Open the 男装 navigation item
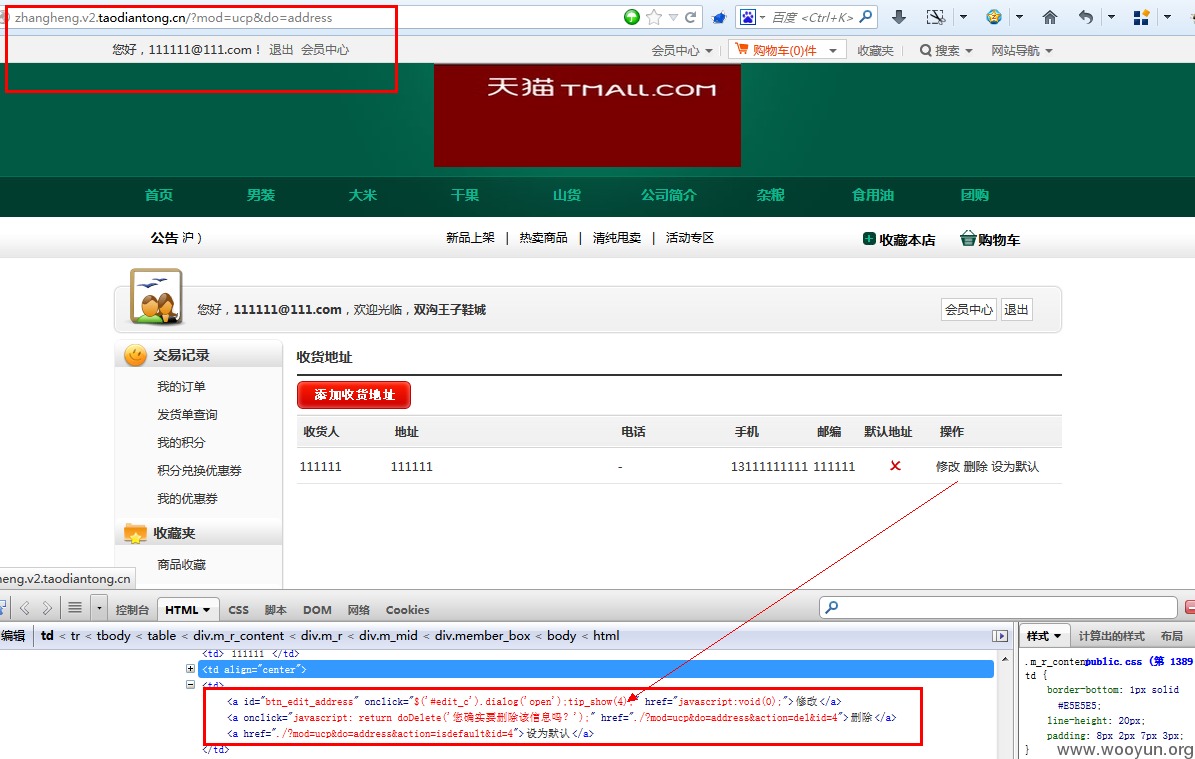Viewport: 1195px width, 759px height. click(261, 195)
